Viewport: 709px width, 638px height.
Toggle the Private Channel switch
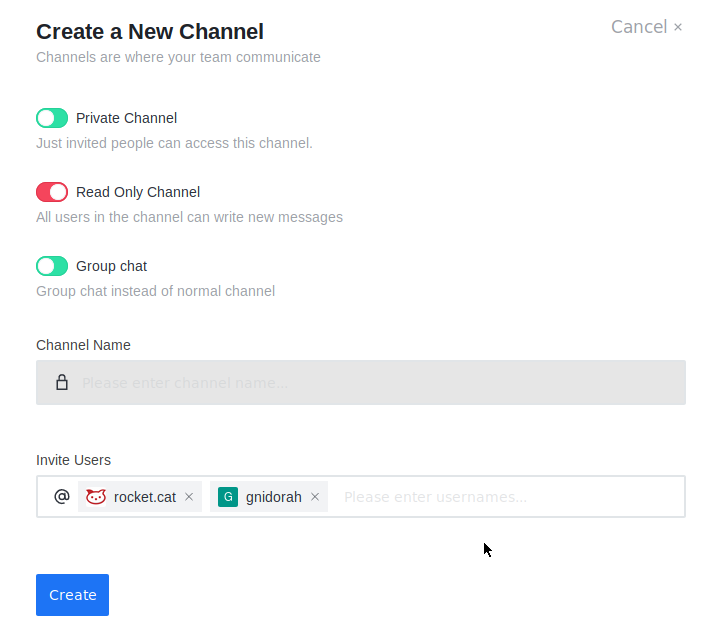[x=52, y=118]
